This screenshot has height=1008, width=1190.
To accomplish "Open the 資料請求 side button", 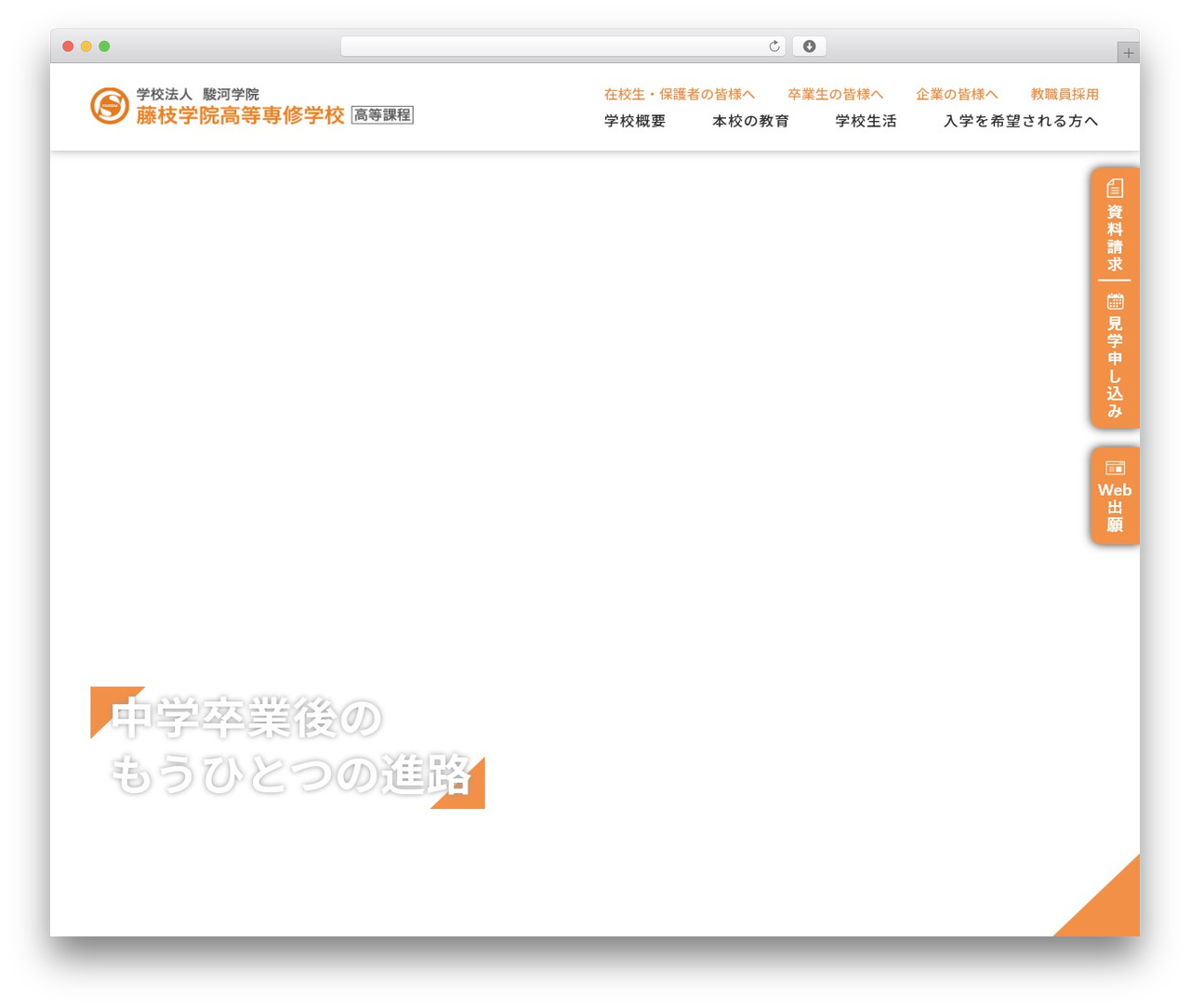I will (x=1115, y=223).
